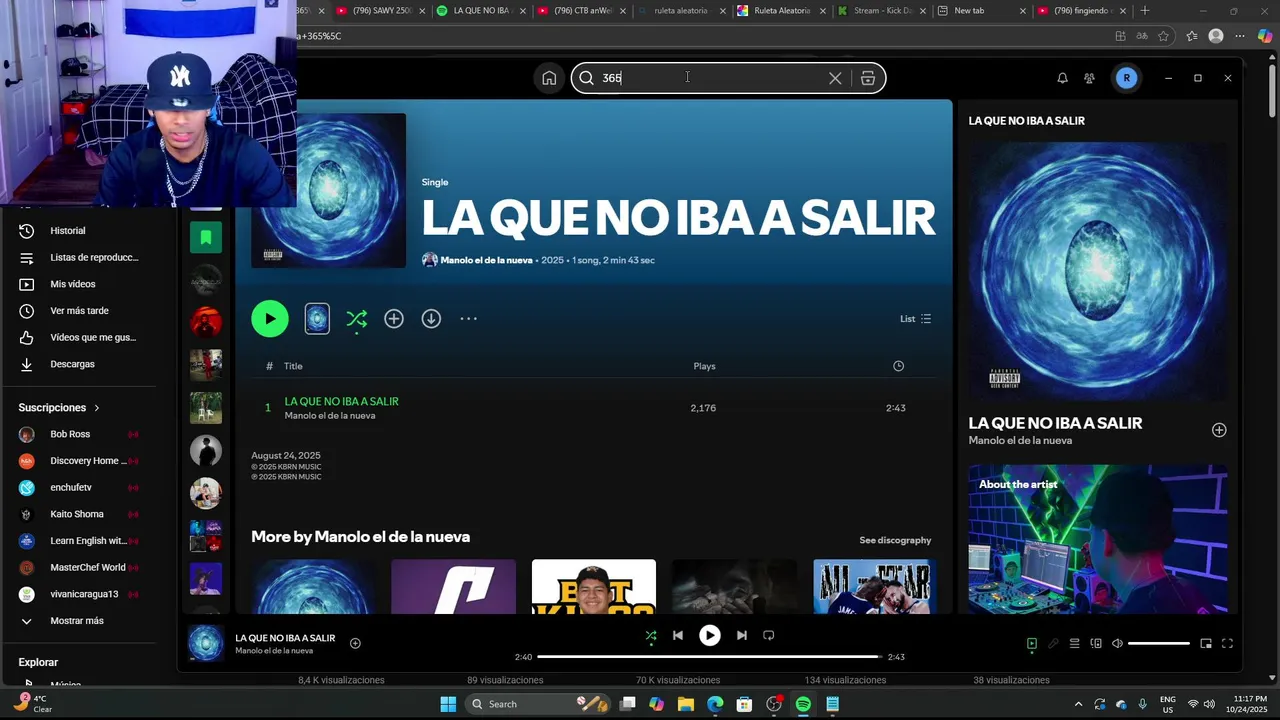Open the large cover art in Now Playing panel
Image resolution: width=1280 pixels, height=720 pixels.
pos(1098,271)
